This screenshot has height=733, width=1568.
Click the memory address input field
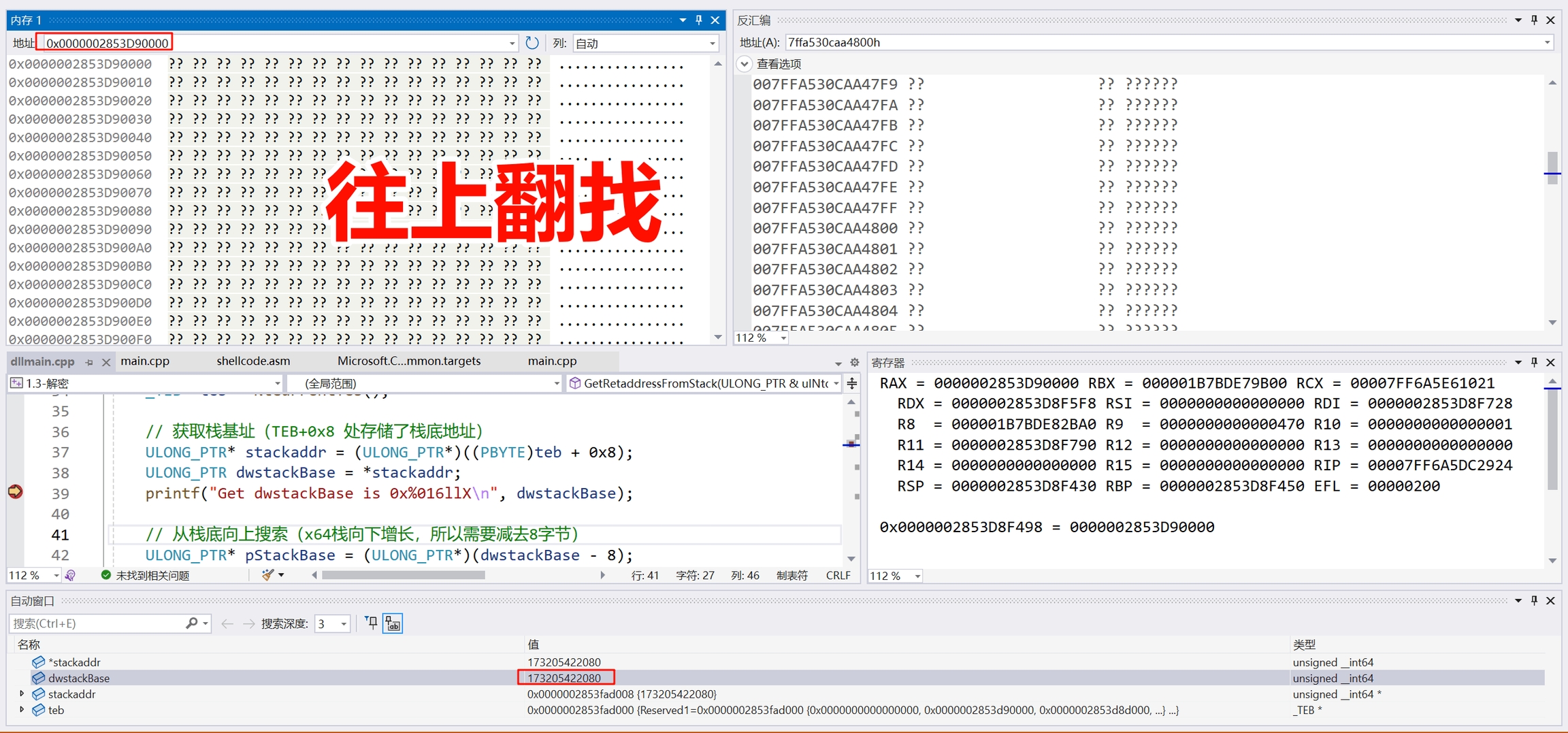(272, 44)
